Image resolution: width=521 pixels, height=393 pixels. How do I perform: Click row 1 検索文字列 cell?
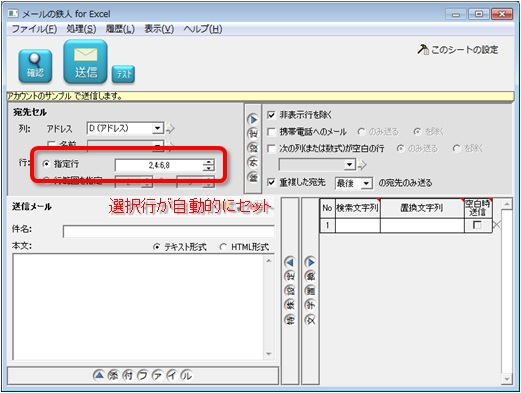pyautogui.click(x=357, y=225)
